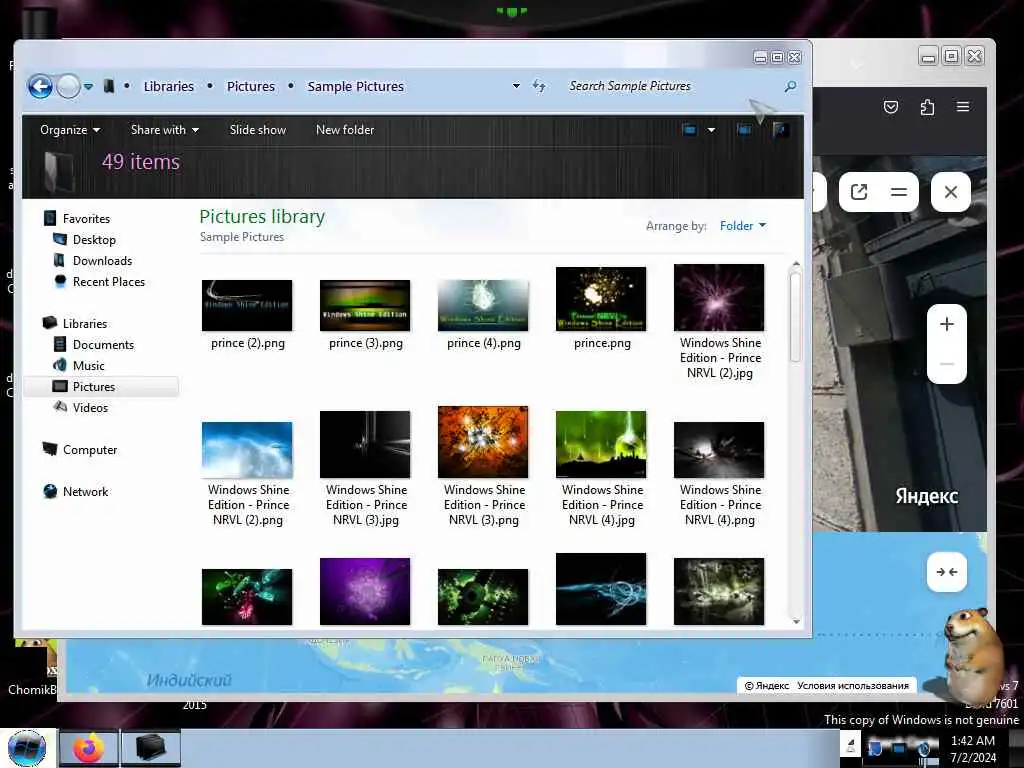Focus the Search Sample Pictures field
This screenshot has height=768, width=1024.
[673, 86]
